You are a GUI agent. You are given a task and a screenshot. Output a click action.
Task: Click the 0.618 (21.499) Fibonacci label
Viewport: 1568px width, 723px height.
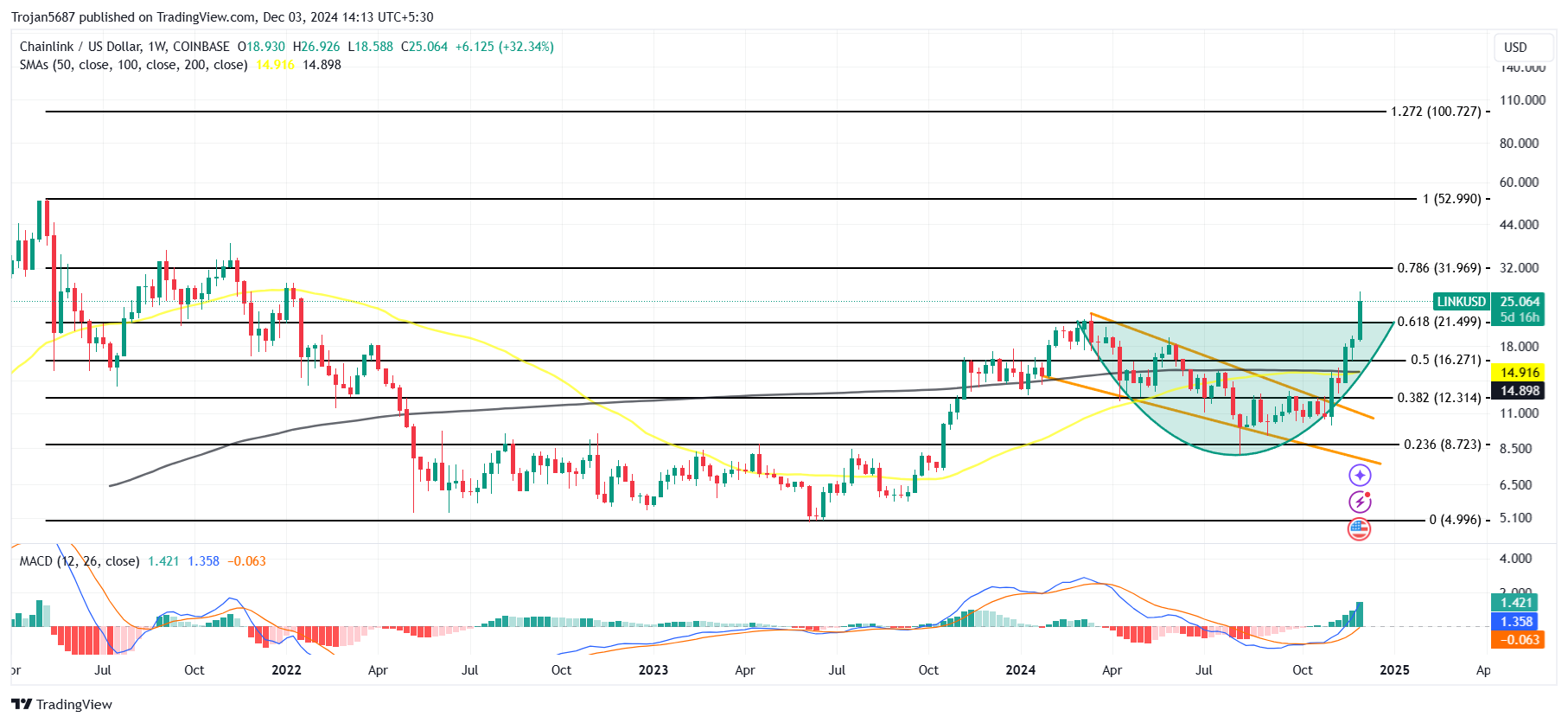(1439, 322)
